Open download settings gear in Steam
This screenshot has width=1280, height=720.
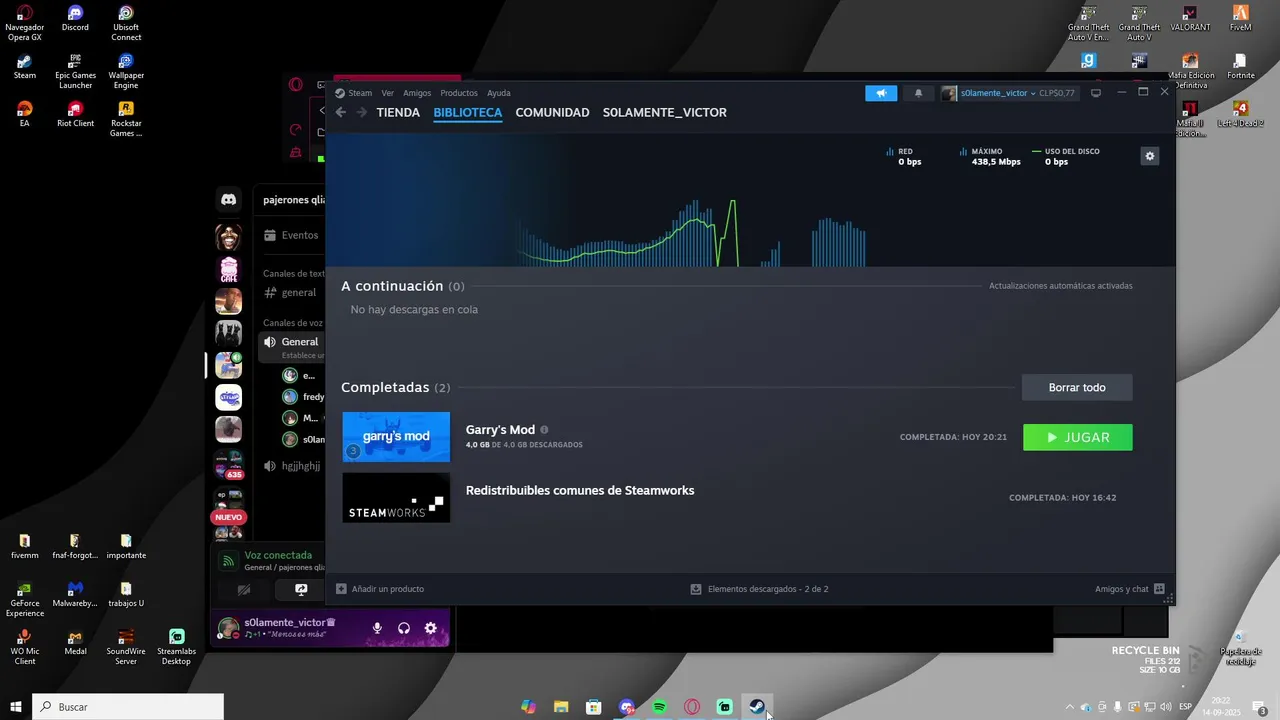pyautogui.click(x=1150, y=156)
